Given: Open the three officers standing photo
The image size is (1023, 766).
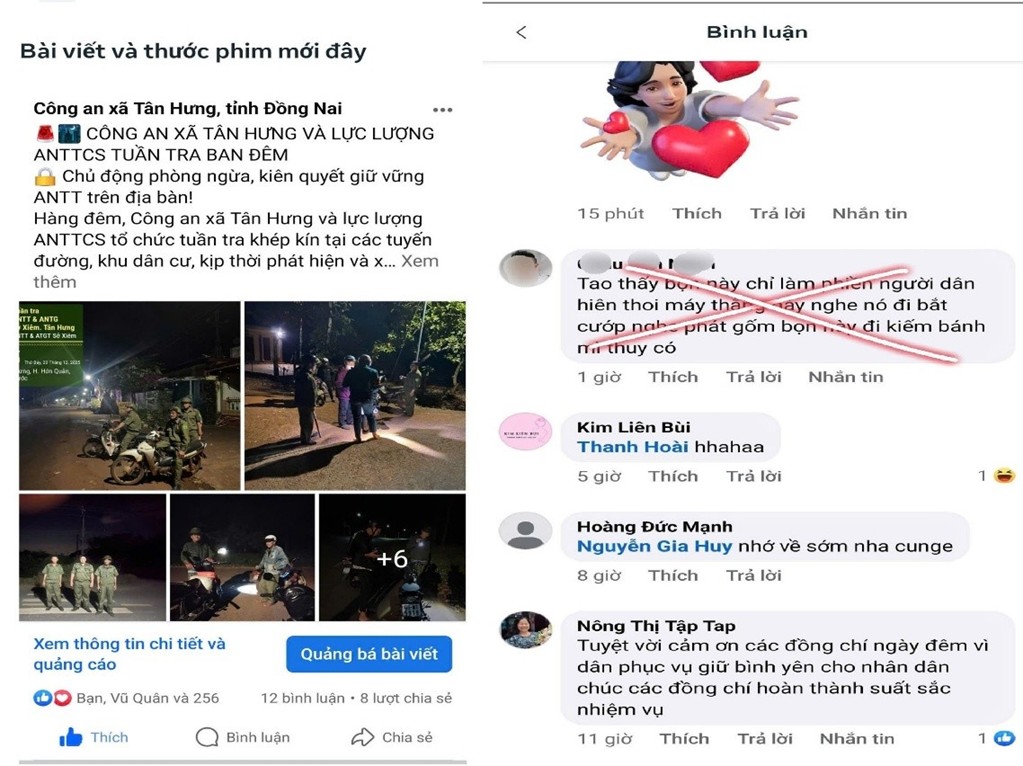Looking at the screenshot, I should (92, 557).
